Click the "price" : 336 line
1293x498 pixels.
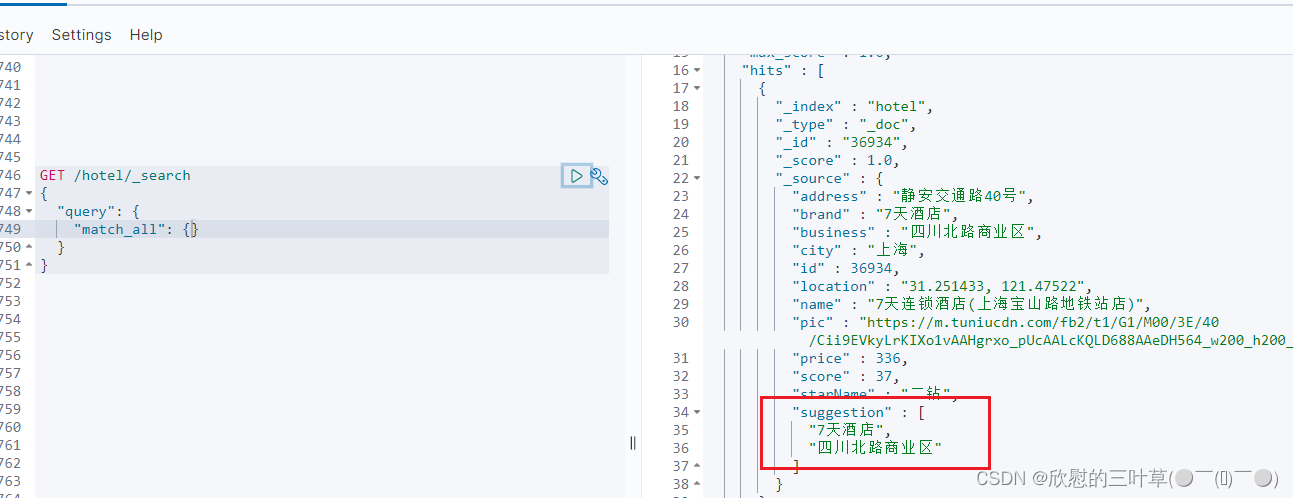coord(849,358)
